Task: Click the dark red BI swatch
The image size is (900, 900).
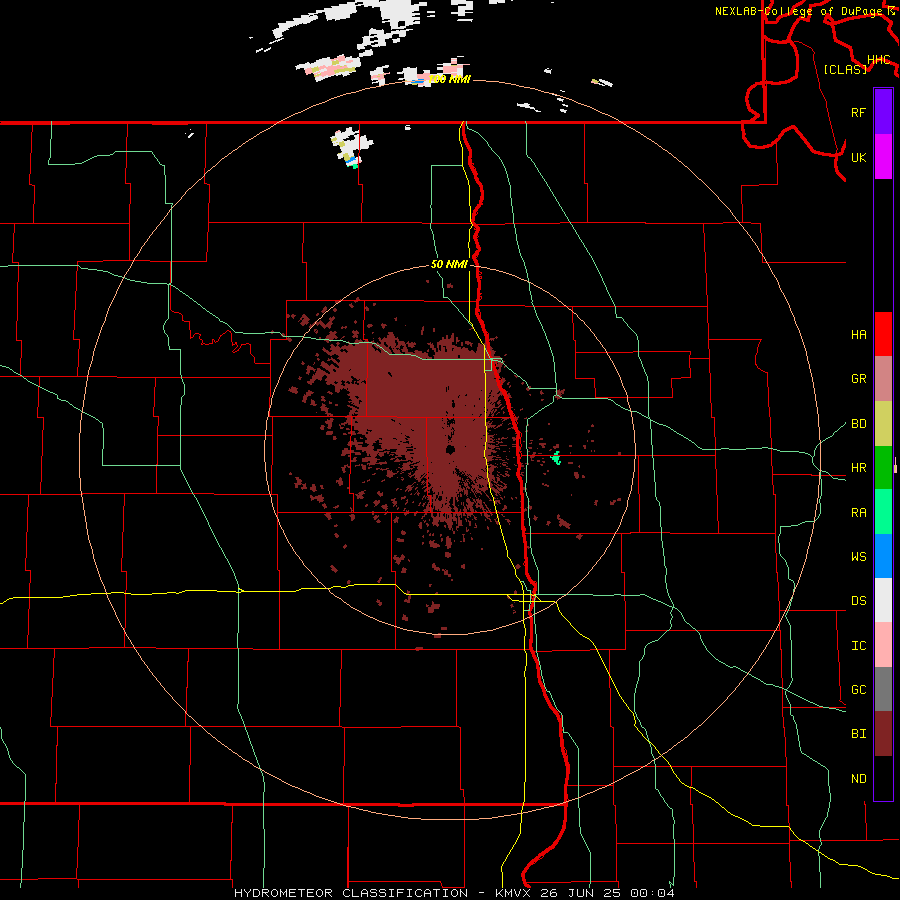Action: coord(883,734)
